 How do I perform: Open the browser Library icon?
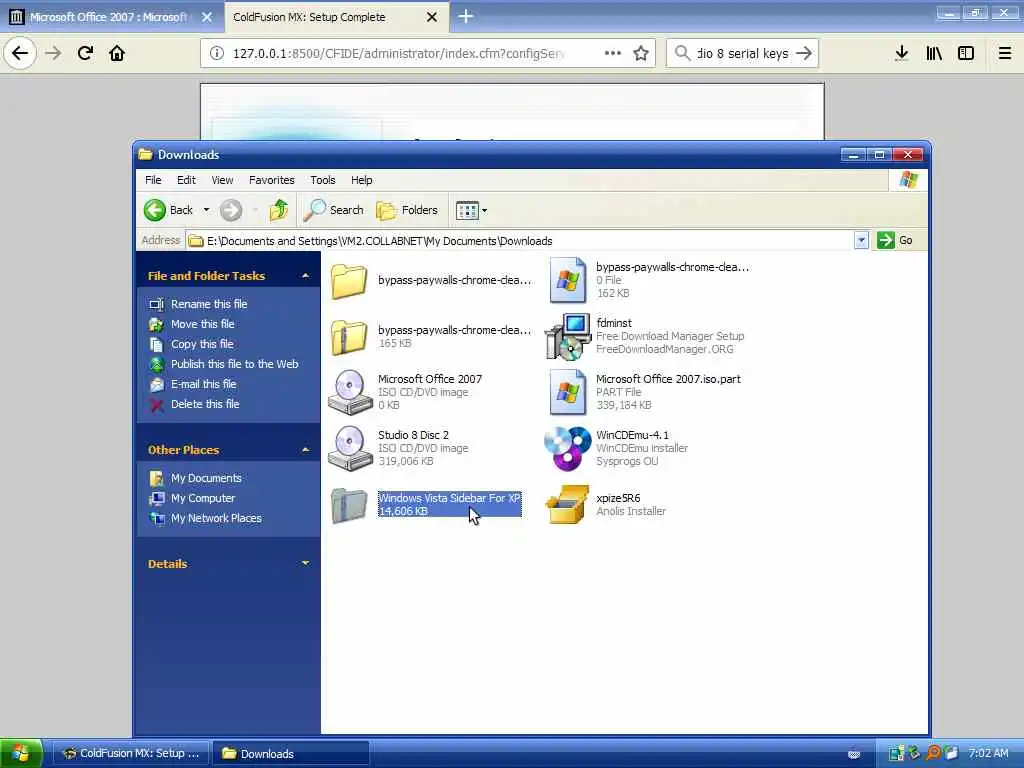click(934, 53)
